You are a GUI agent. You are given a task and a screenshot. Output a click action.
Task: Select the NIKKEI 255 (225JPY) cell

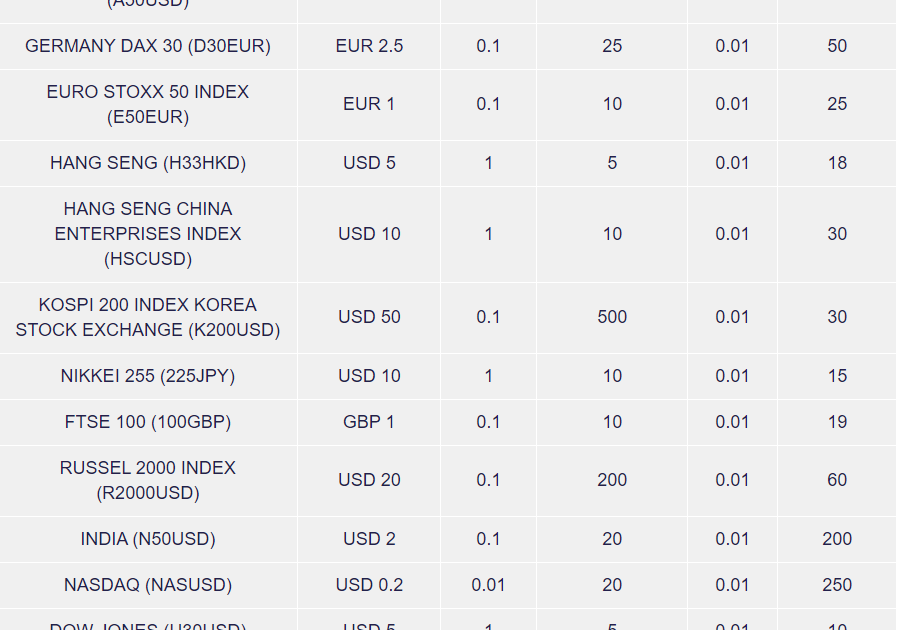click(148, 376)
